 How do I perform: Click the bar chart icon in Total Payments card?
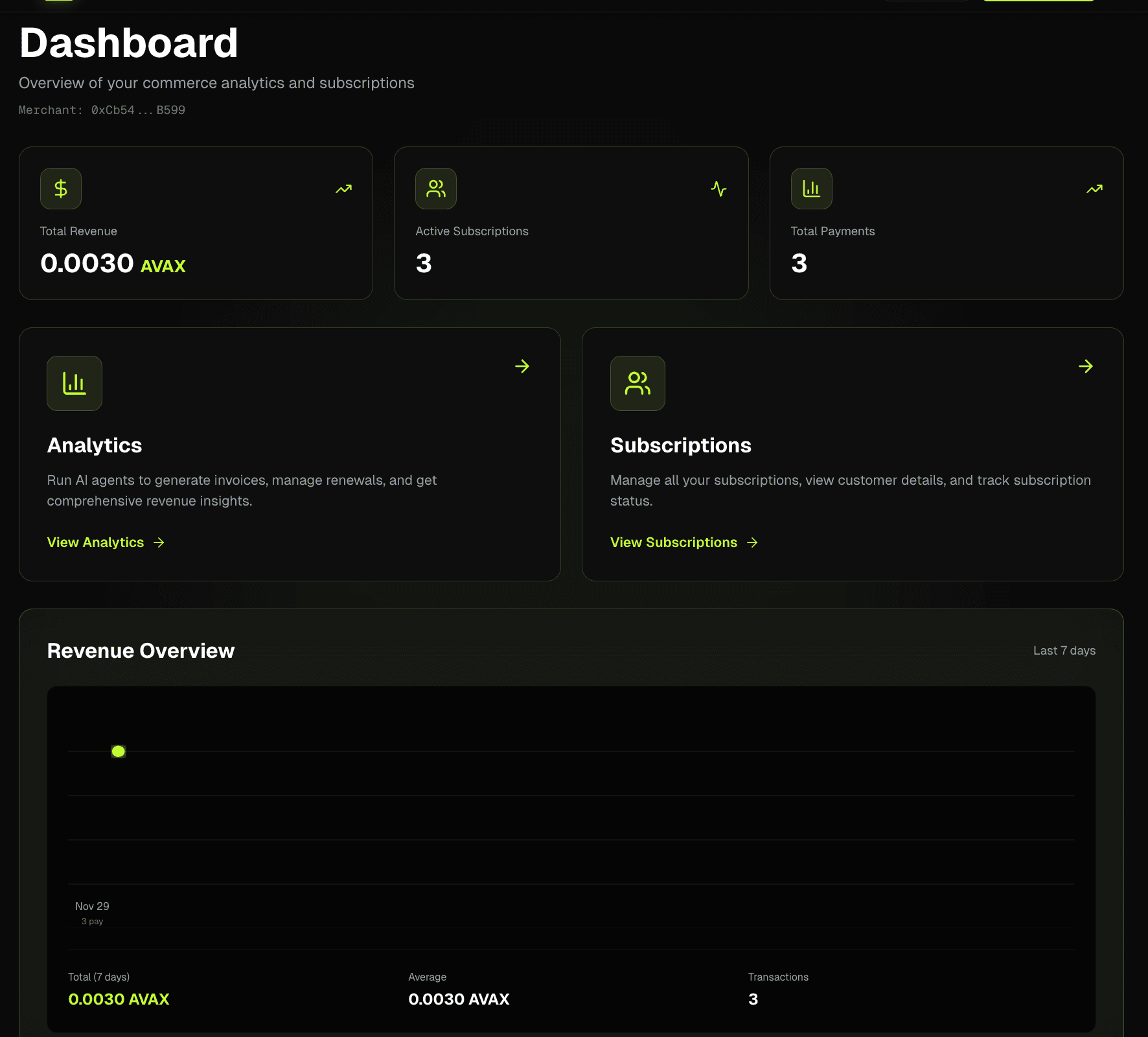pos(811,189)
